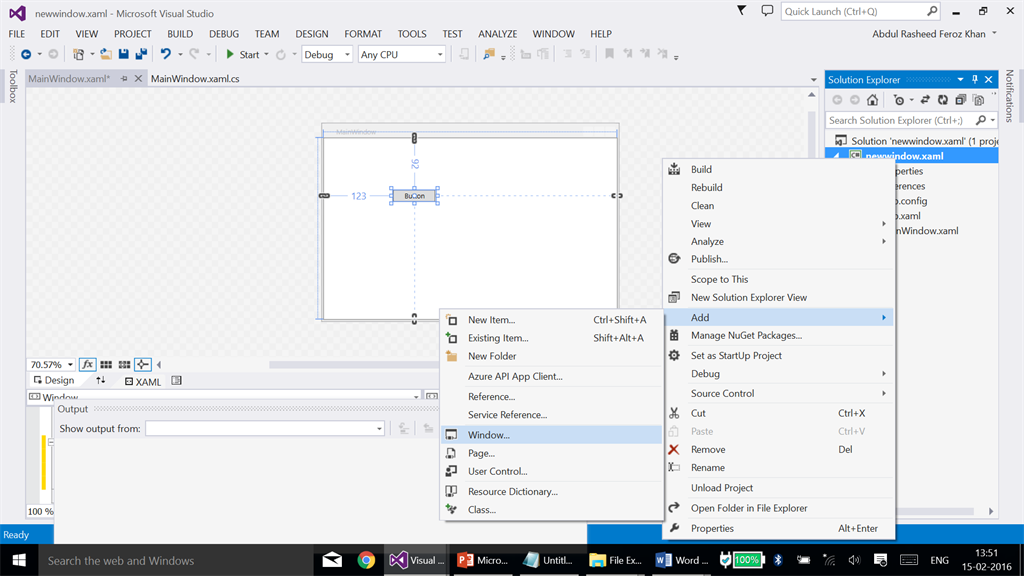Viewport: 1024px width, 576px height.
Task: Open the Any CPU platform dropdown
Action: click(x=401, y=54)
